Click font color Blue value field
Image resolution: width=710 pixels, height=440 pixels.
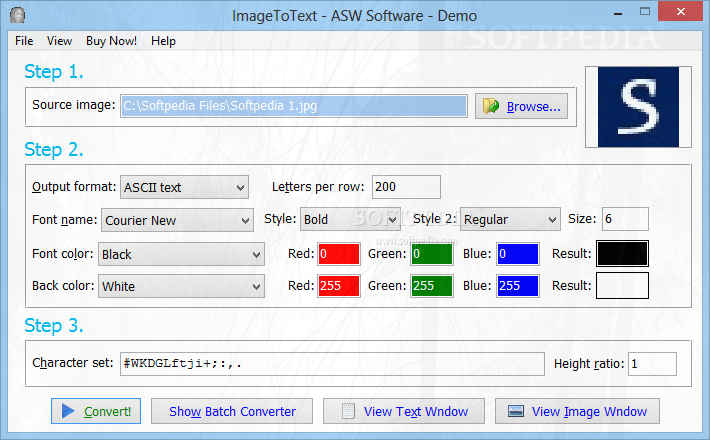coord(518,254)
